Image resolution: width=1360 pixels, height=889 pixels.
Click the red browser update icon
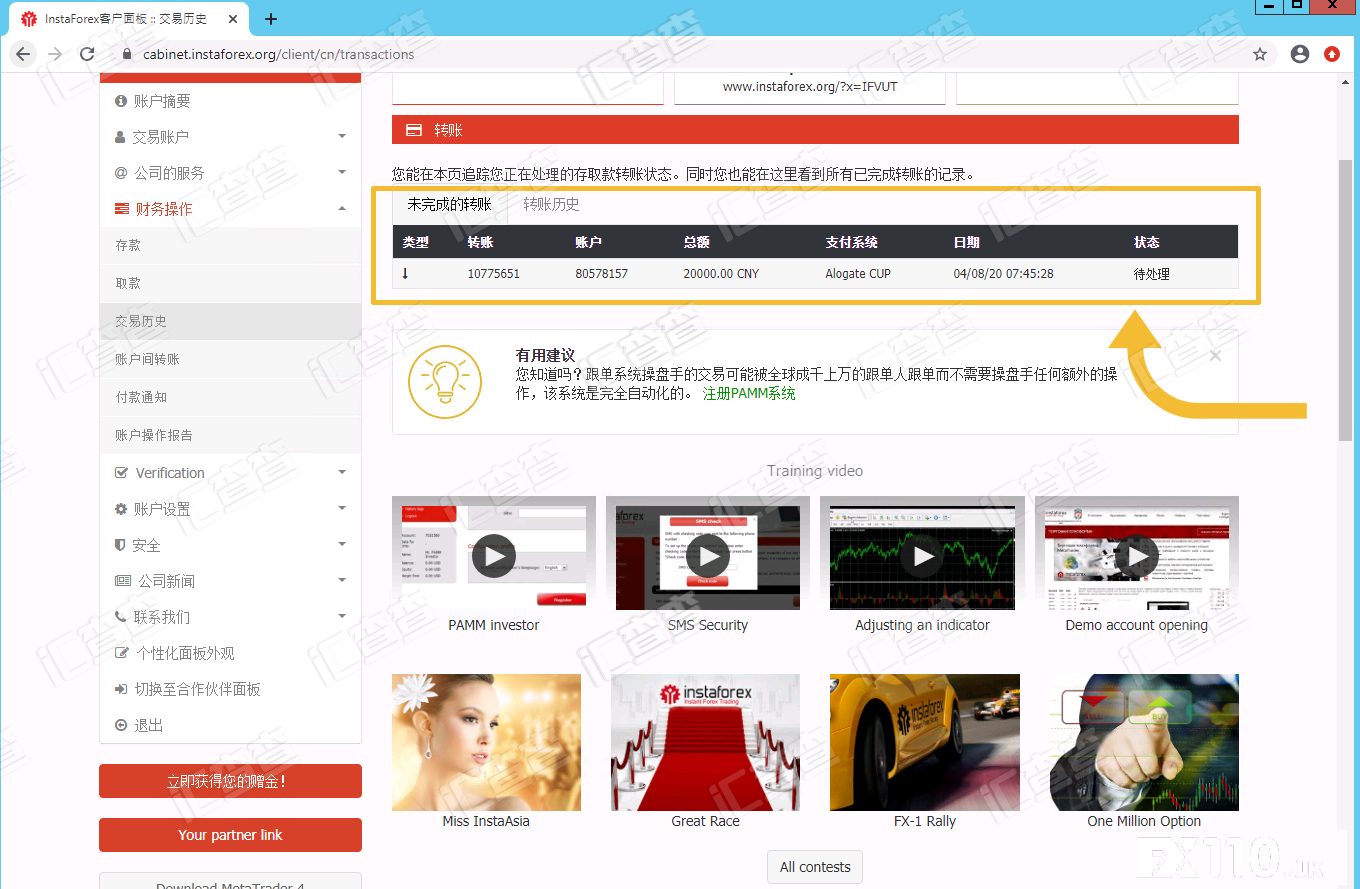1332,54
